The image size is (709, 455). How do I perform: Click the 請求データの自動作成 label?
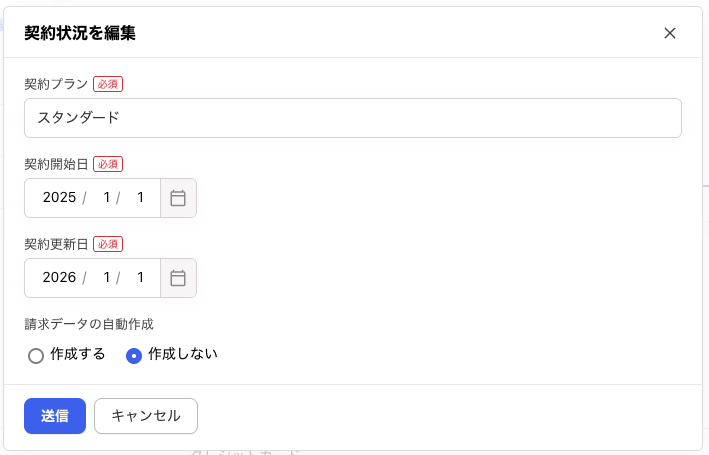(x=89, y=324)
